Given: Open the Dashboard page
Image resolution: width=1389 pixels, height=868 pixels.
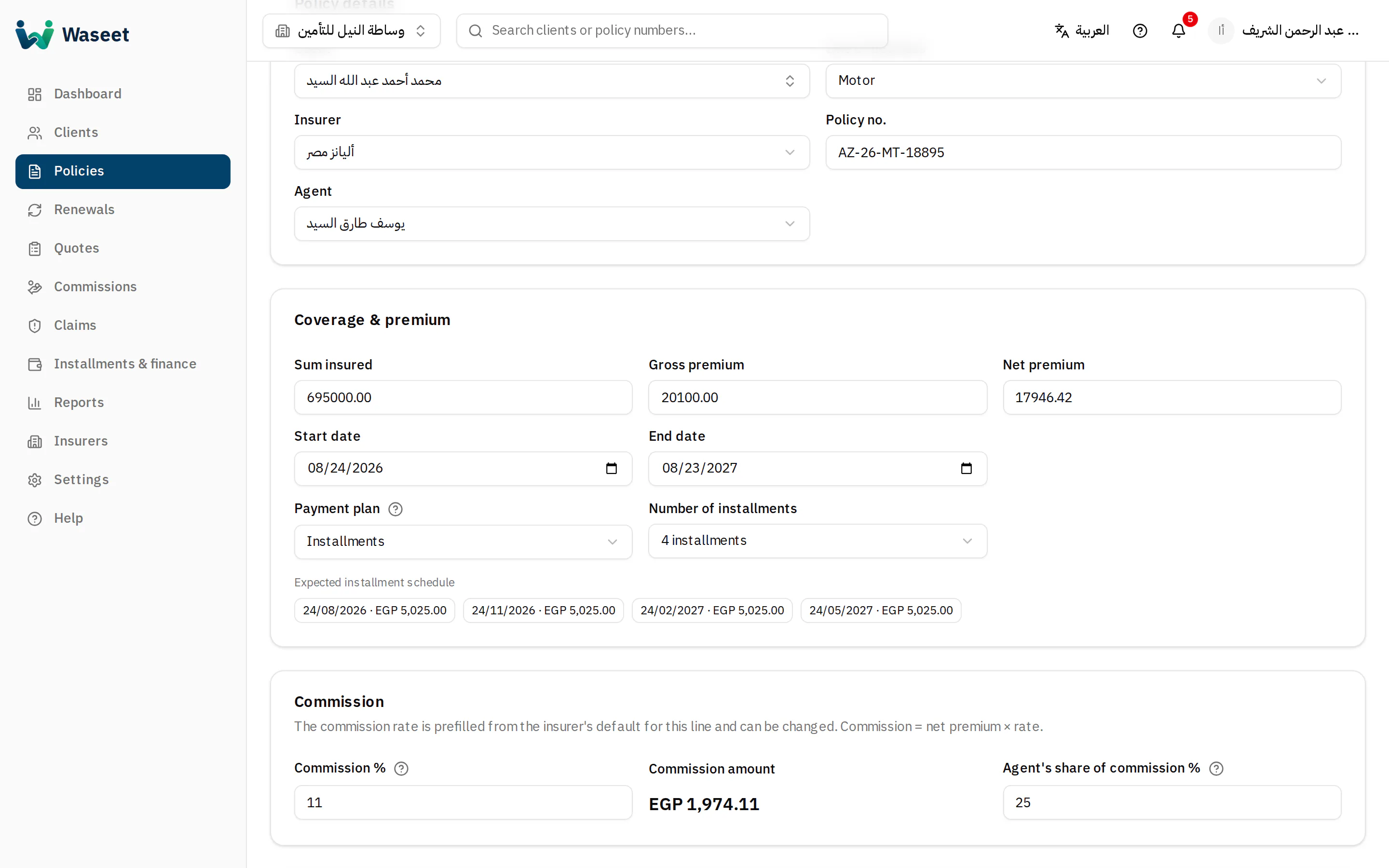Looking at the screenshot, I should (123, 94).
